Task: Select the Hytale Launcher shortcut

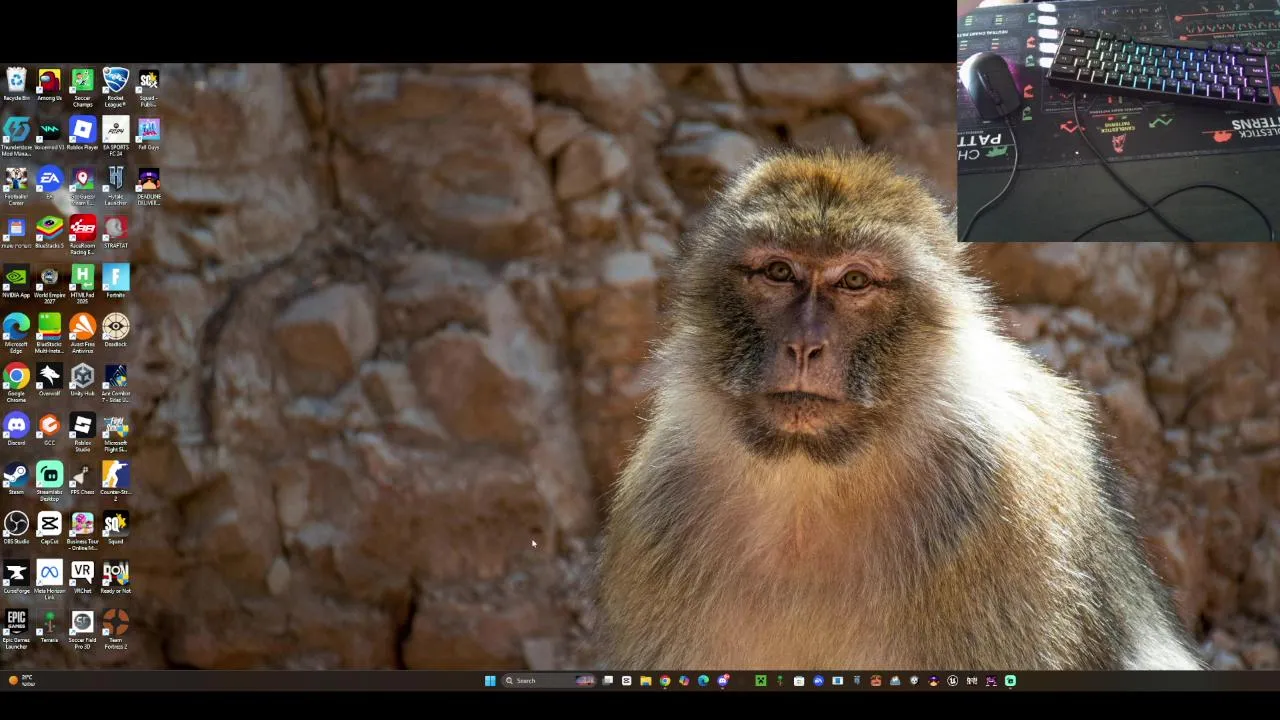Action: coord(115,186)
